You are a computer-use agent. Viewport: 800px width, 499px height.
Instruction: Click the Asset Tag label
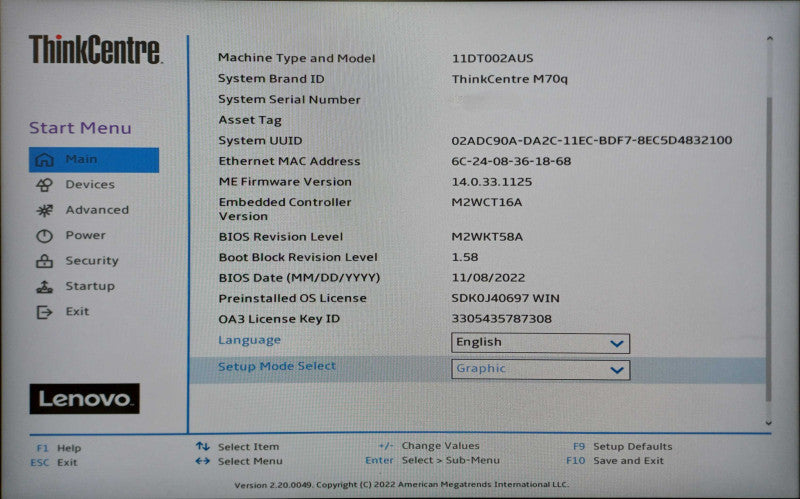(250, 120)
